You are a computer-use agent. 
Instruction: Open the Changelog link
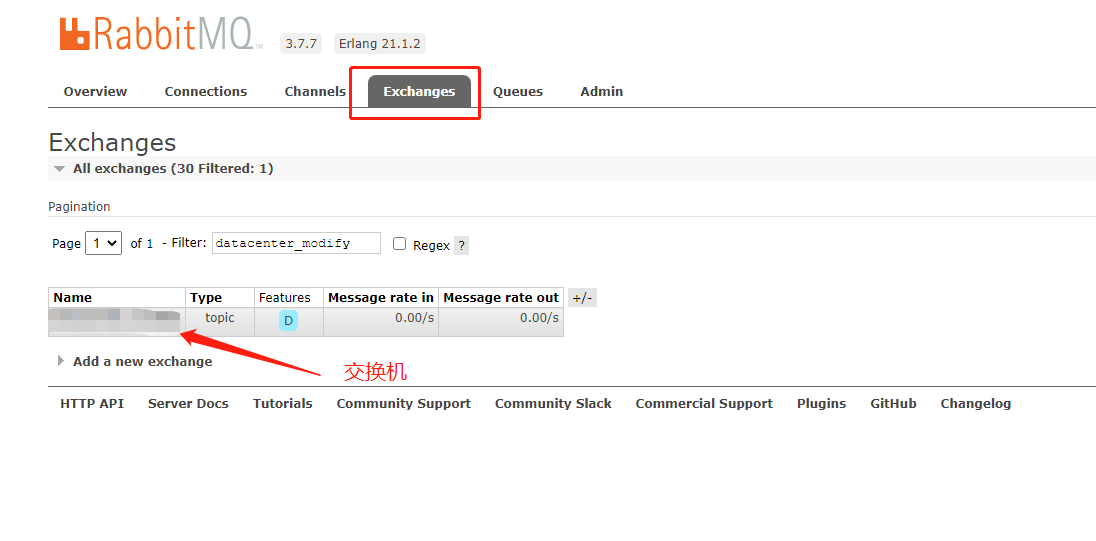tap(976, 403)
